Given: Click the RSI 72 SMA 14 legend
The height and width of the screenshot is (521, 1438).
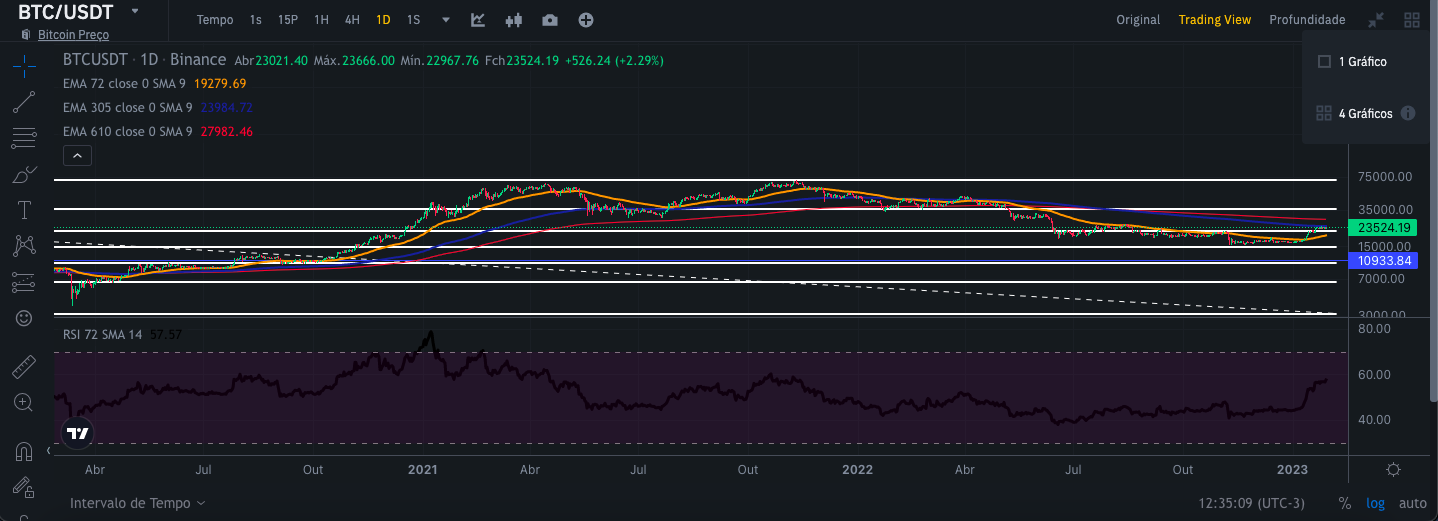Looking at the screenshot, I should pyautogui.click(x=102, y=334).
